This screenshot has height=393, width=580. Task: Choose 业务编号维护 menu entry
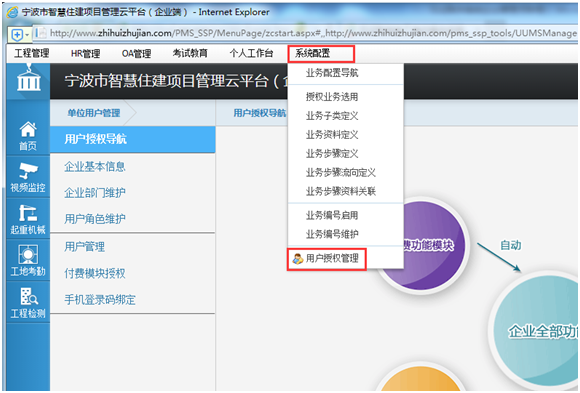pyautogui.click(x=332, y=234)
